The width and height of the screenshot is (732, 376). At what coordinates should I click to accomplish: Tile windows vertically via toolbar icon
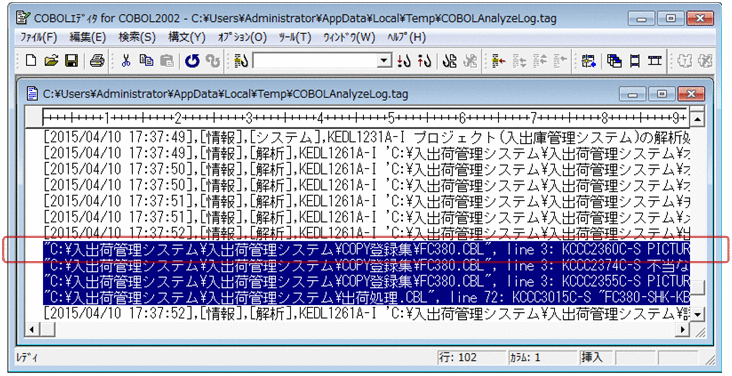coord(655,61)
